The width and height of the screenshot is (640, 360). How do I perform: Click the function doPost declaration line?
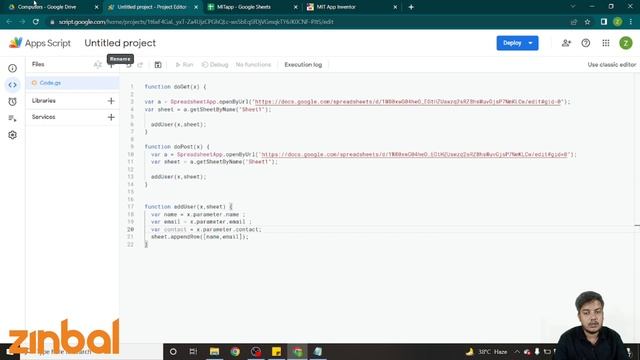(x=177, y=147)
